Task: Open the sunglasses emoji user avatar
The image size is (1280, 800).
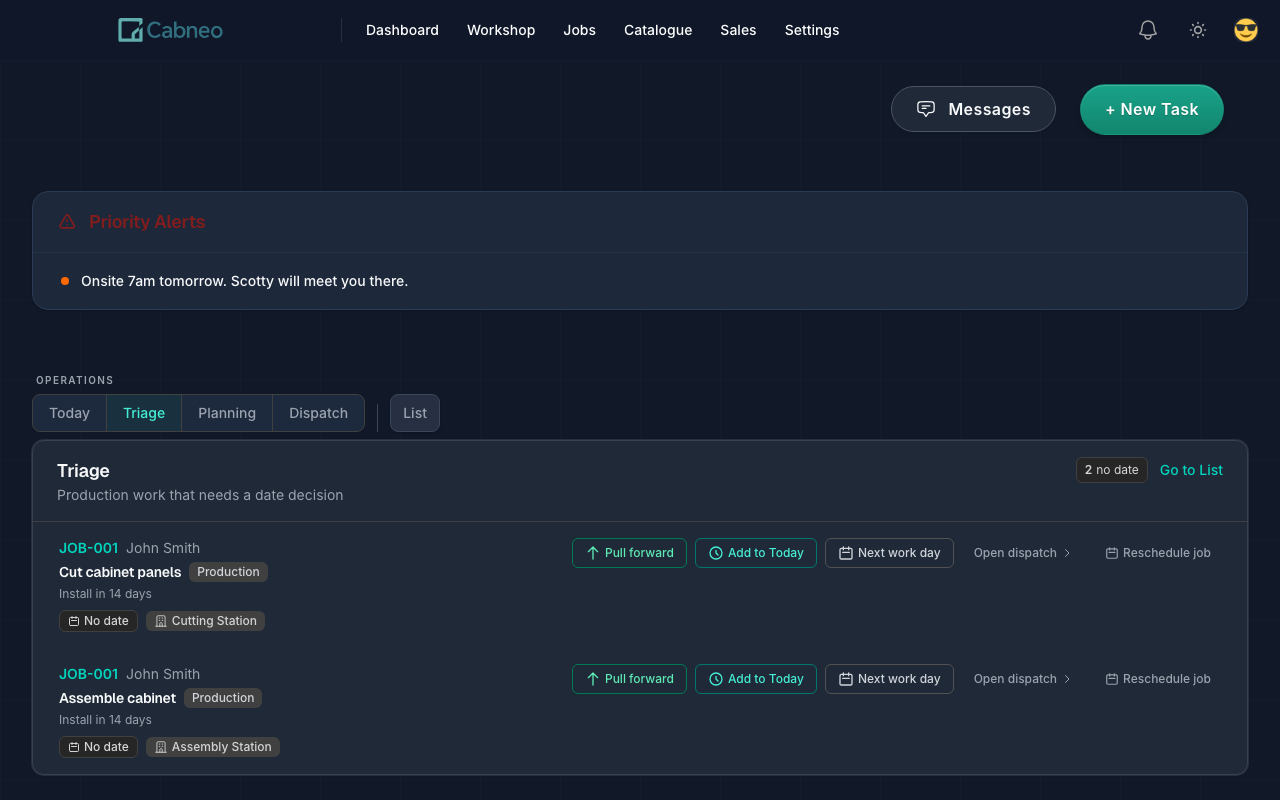Action: [1245, 30]
